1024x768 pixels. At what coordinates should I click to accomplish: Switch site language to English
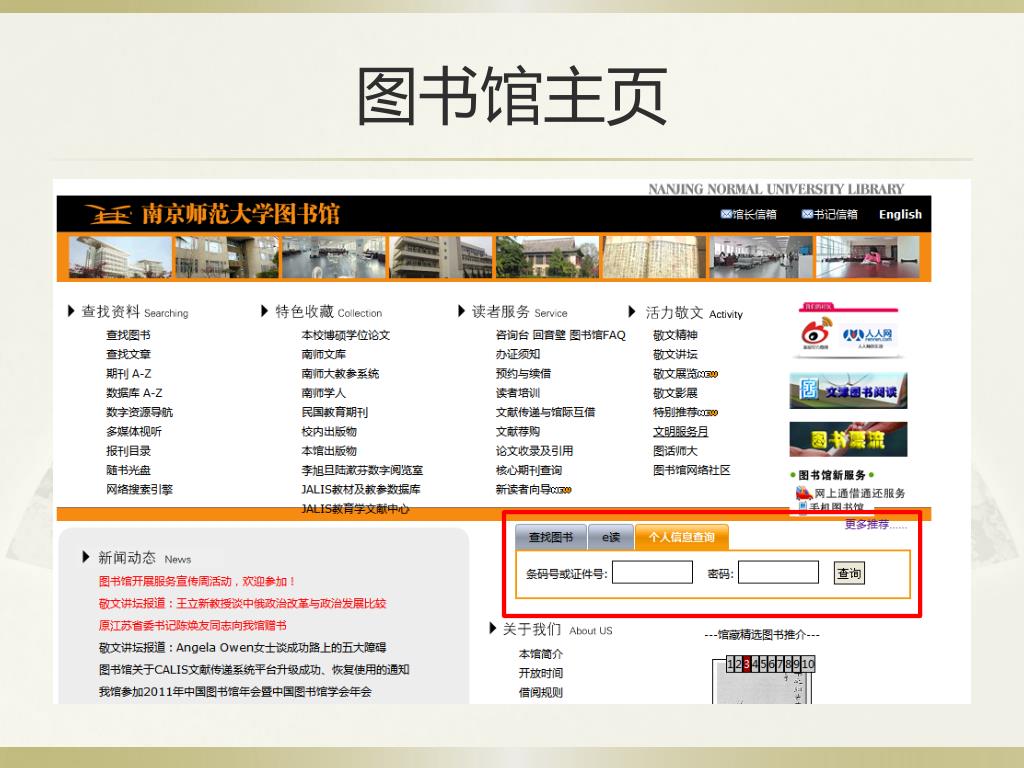tap(900, 214)
